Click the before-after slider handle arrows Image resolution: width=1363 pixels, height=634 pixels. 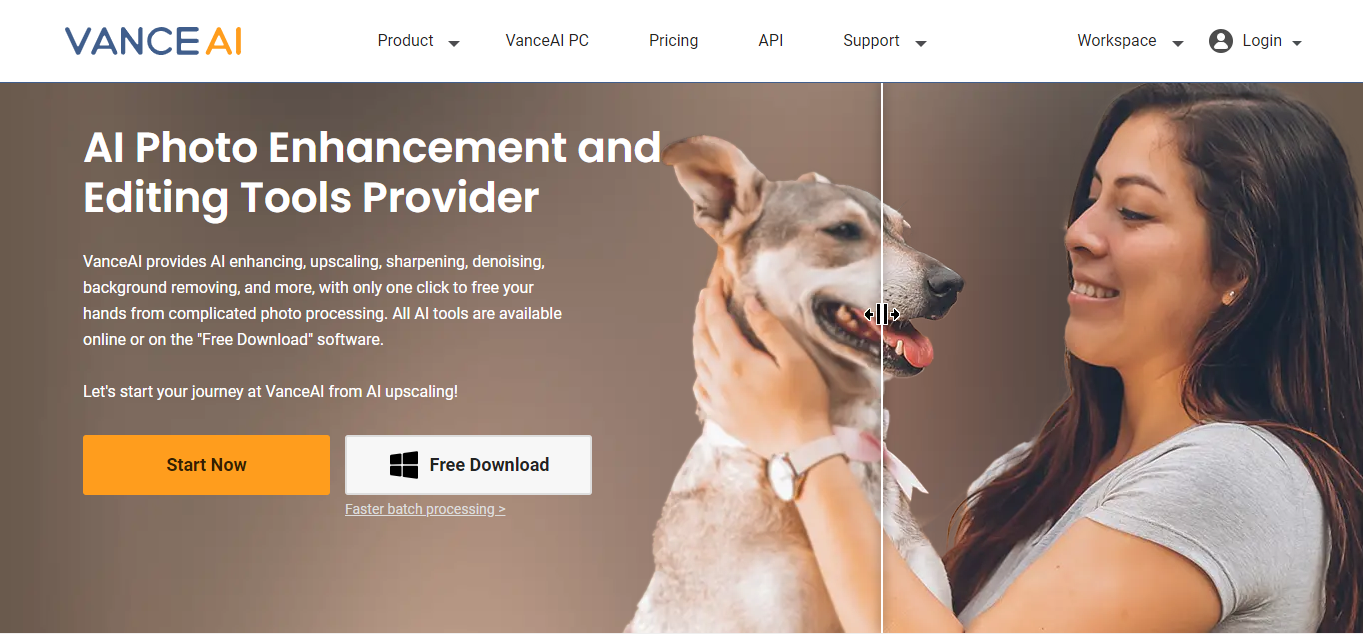click(x=882, y=315)
